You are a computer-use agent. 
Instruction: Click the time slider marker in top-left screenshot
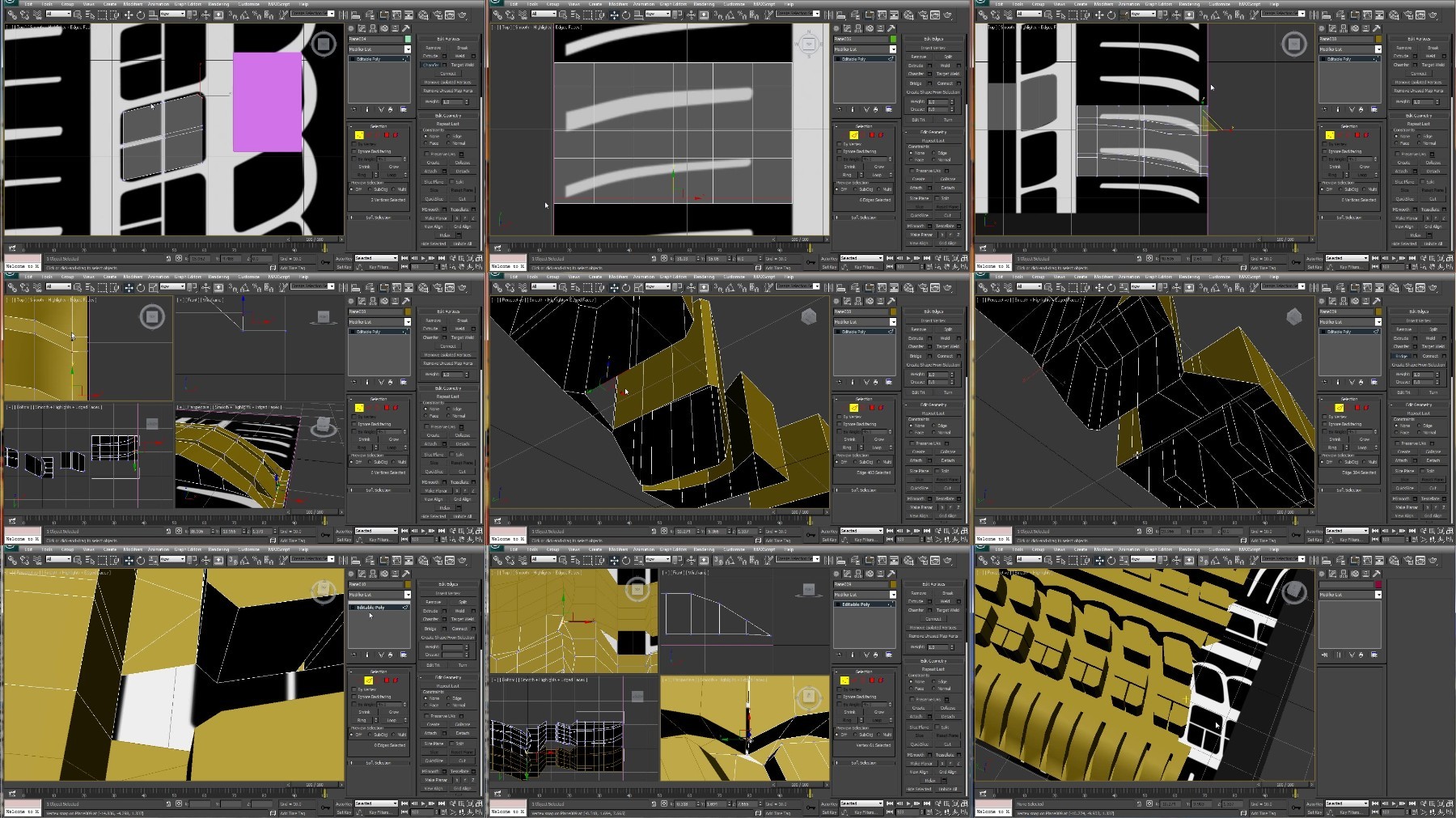tap(326, 248)
